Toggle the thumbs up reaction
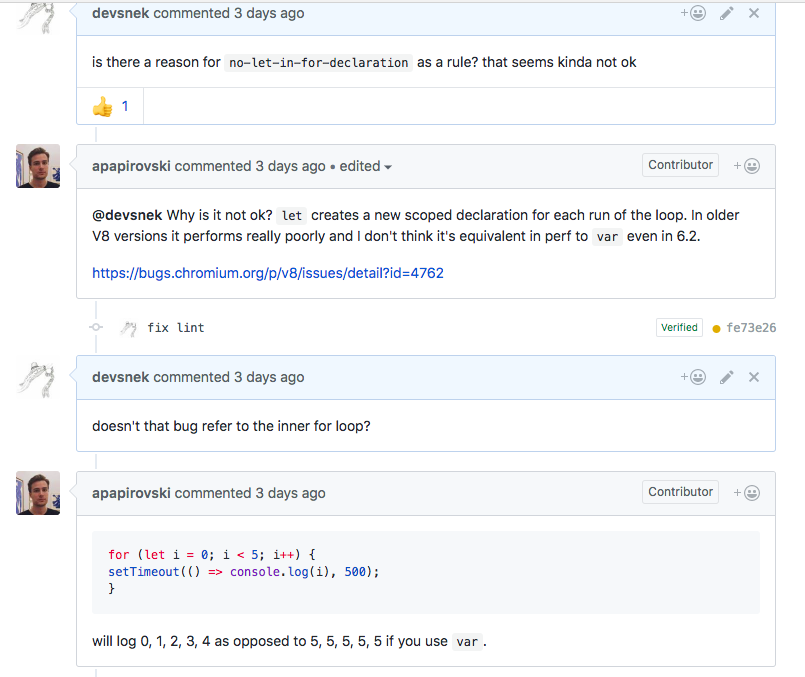805x677 pixels. [110, 106]
